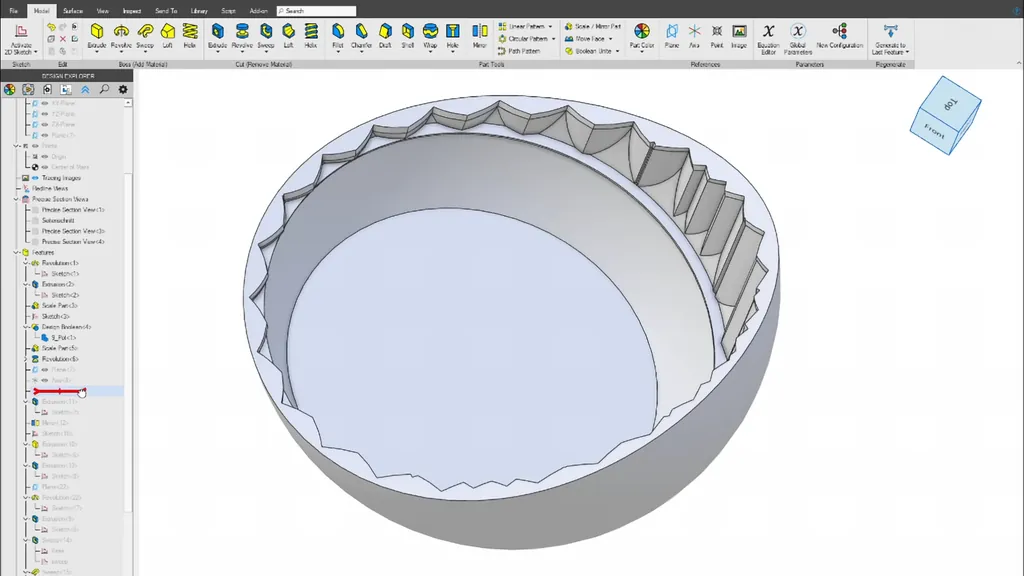Open the Linear Pattern dropdown arrow
1024x576 pixels.
pos(550,27)
